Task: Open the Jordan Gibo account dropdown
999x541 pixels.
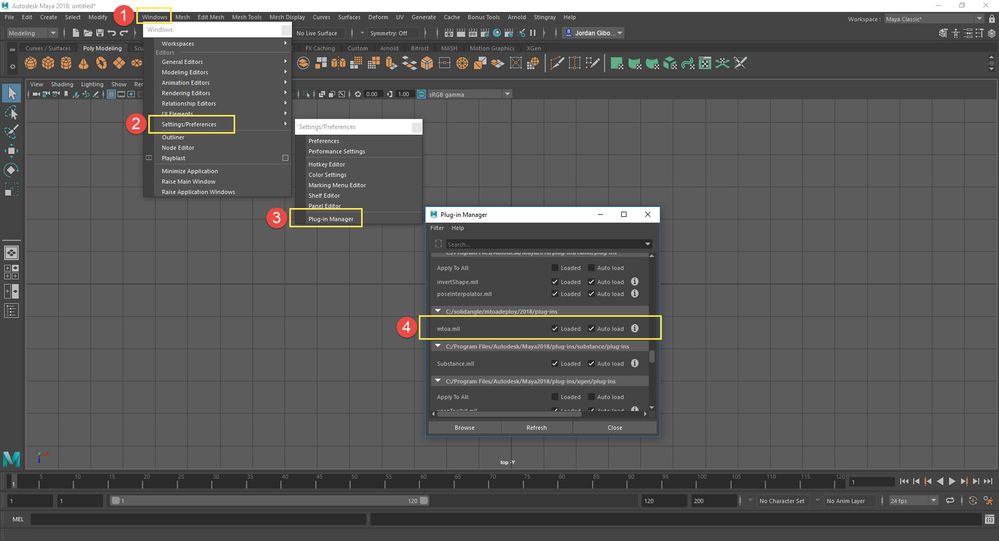Action: [594, 32]
